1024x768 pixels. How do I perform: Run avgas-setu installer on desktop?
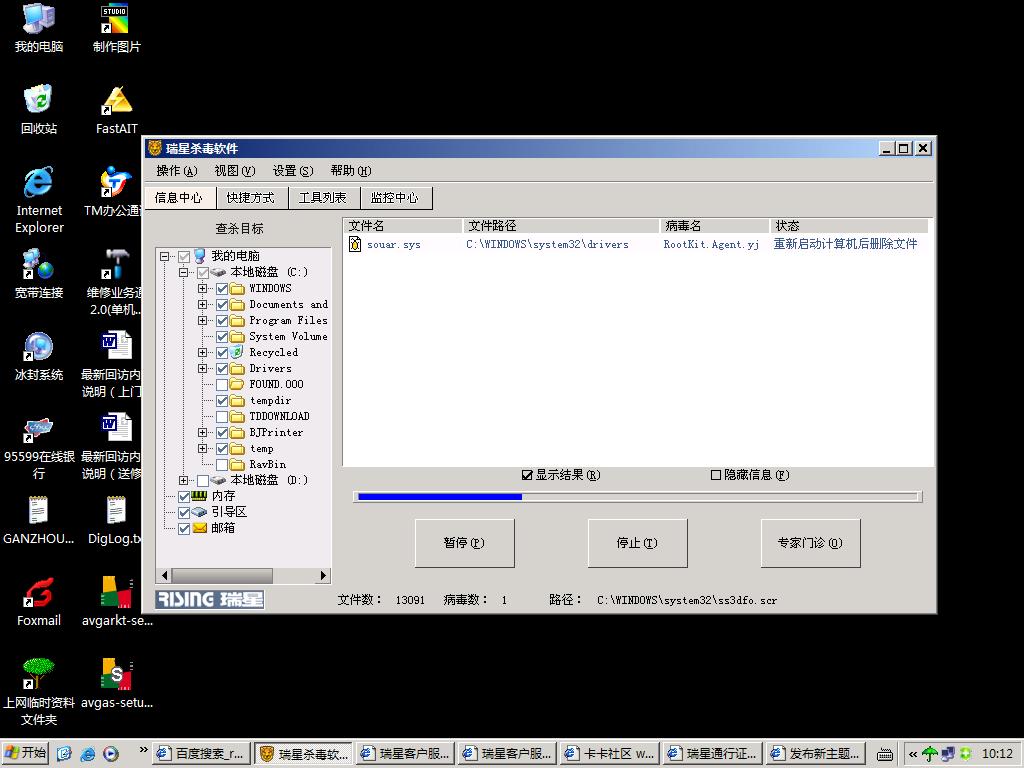[x=117, y=684]
